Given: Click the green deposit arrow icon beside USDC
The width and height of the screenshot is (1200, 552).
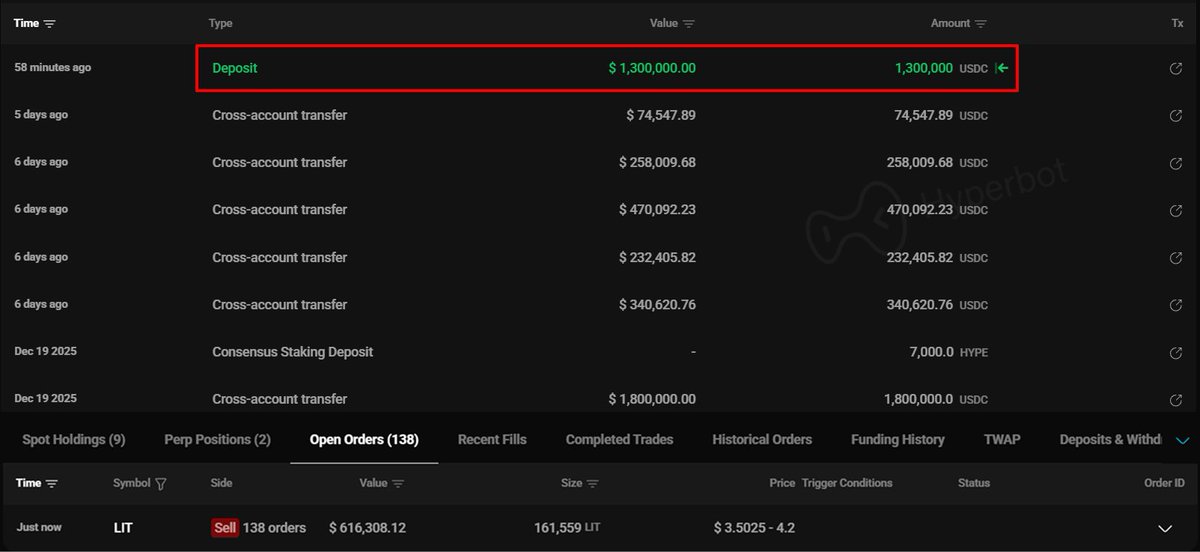Looking at the screenshot, I should (1002, 68).
